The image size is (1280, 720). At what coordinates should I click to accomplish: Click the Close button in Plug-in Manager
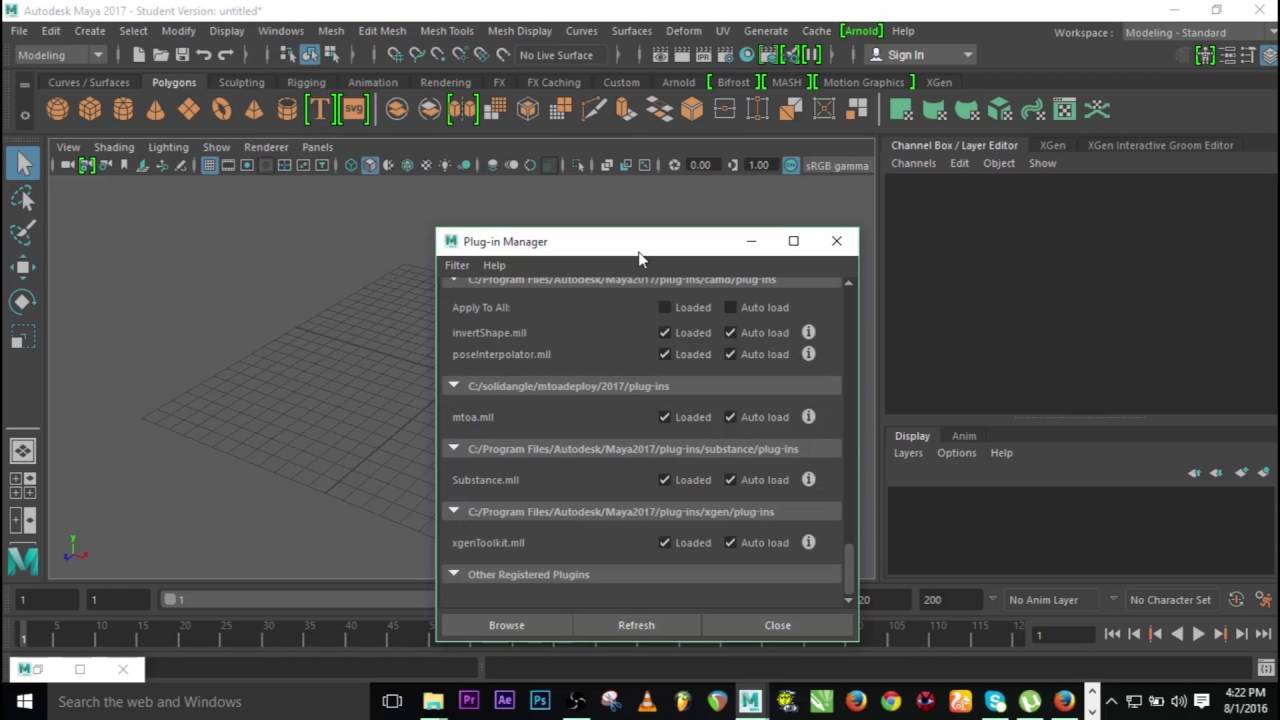click(x=777, y=625)
